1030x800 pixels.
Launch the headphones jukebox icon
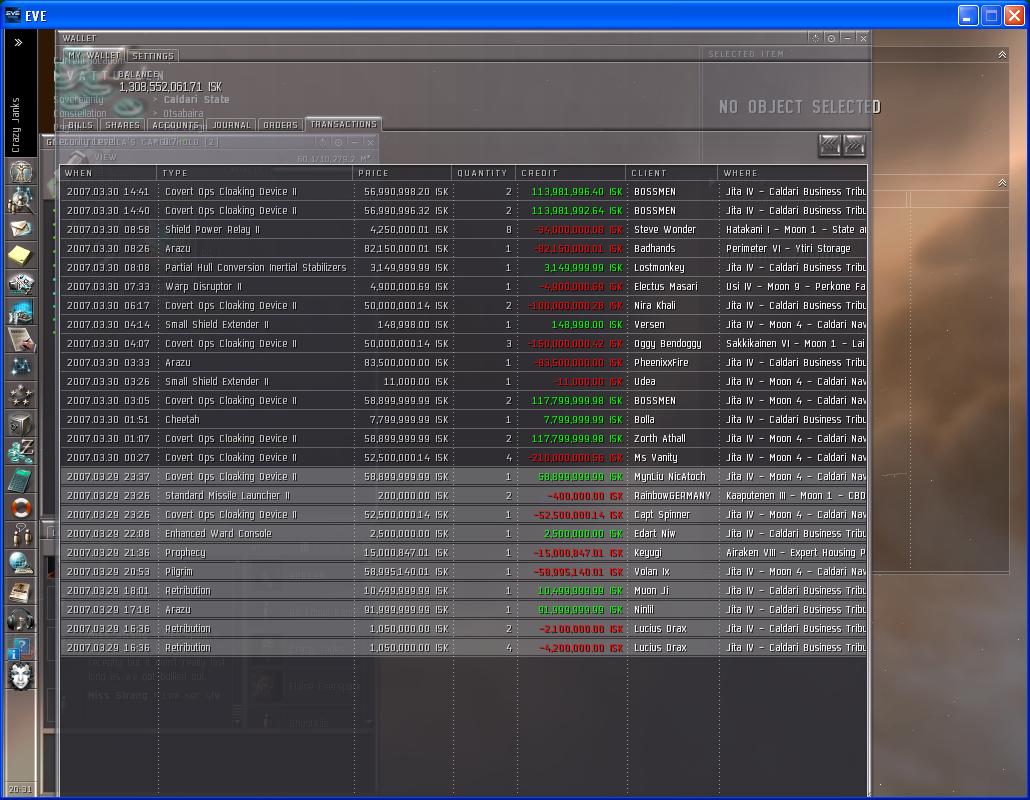[20, 620]
